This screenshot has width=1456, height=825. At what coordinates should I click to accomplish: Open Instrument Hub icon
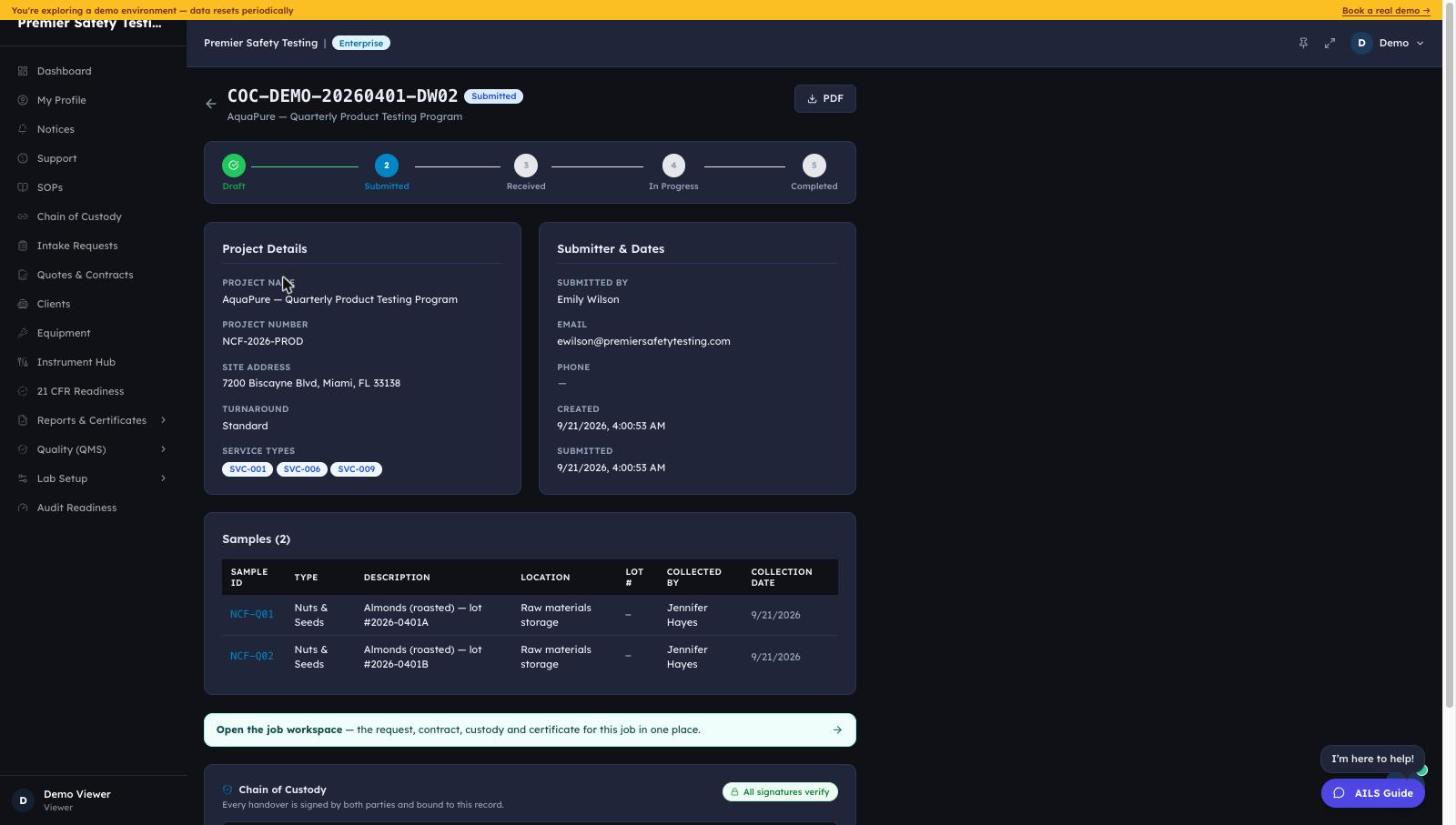[23, 362]
